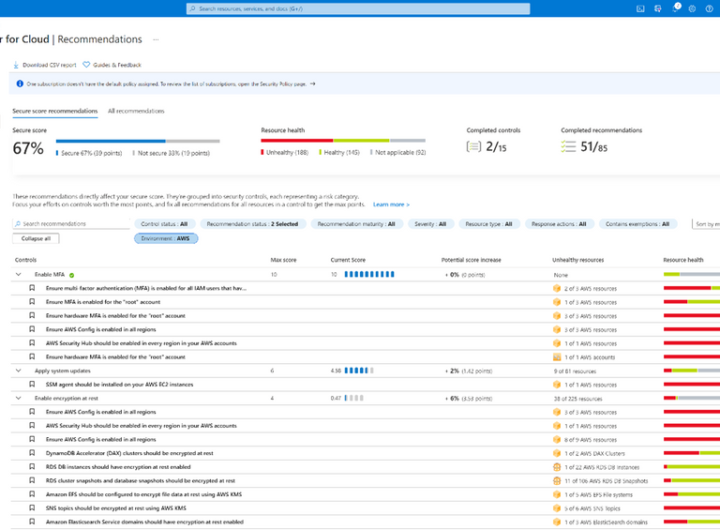The height and width of the screenshot is (530, 720).
Task: Bookmark RDS cluster snapshots recommendation
Action: pyautogui.click(x=32, y=480)
